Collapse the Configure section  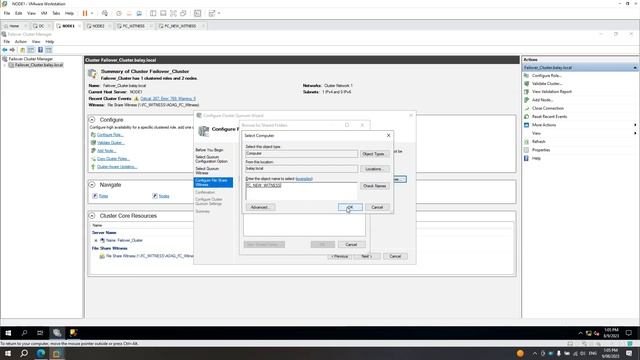click(92, 120)
